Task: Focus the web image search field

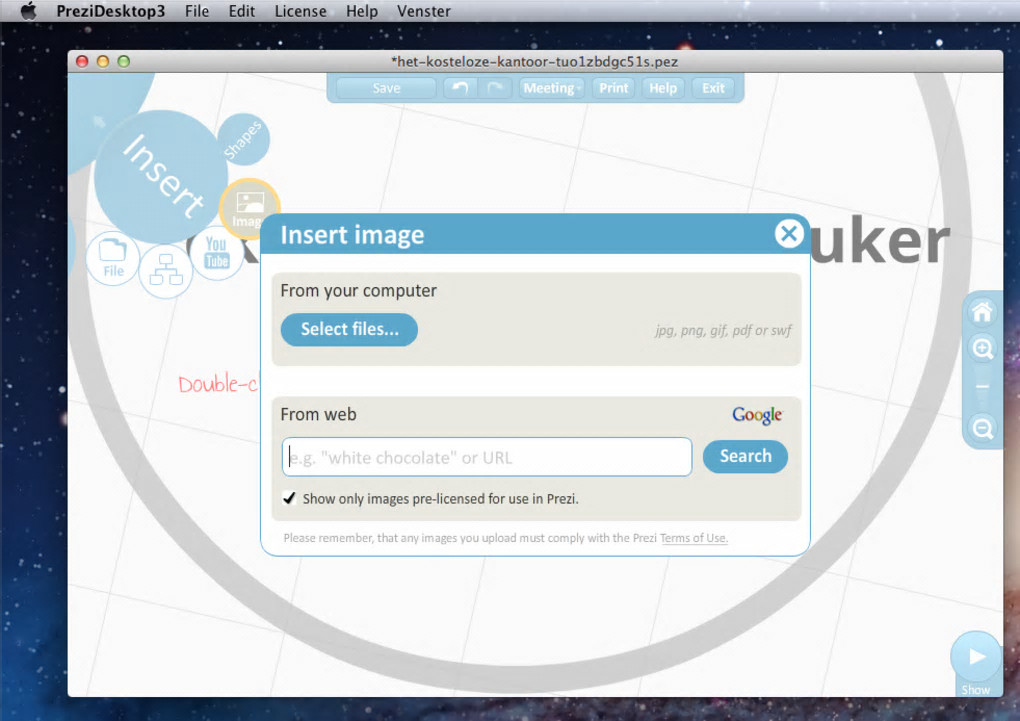Action: pos(487,457)
